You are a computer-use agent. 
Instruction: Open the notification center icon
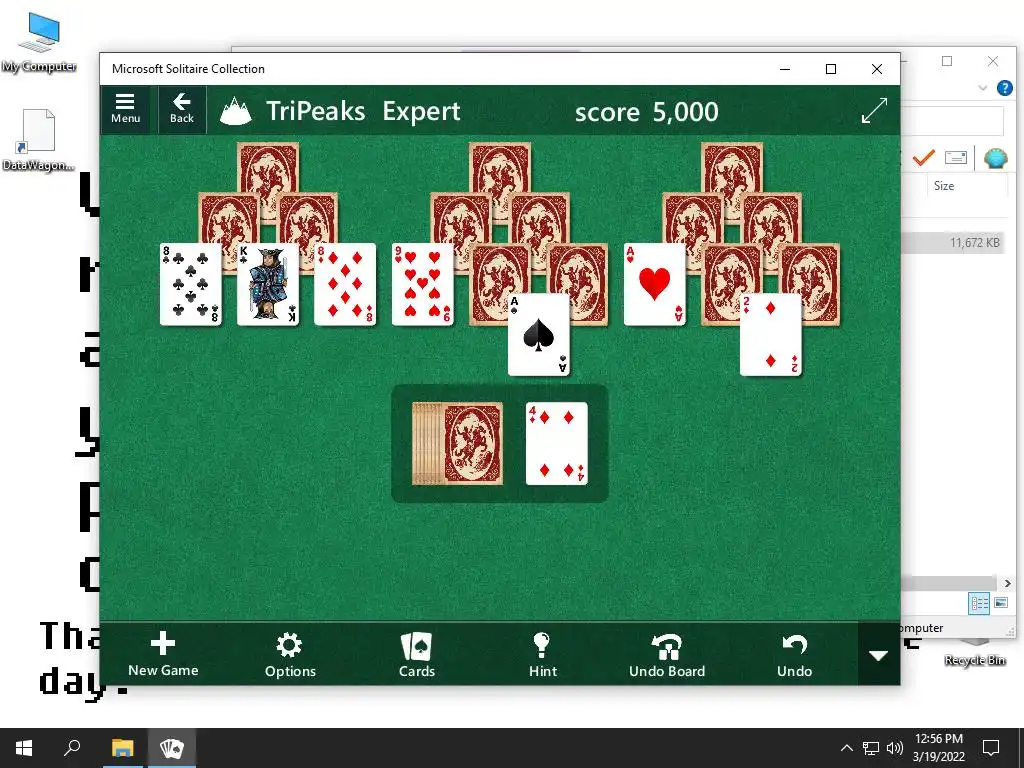click(991, 748)
